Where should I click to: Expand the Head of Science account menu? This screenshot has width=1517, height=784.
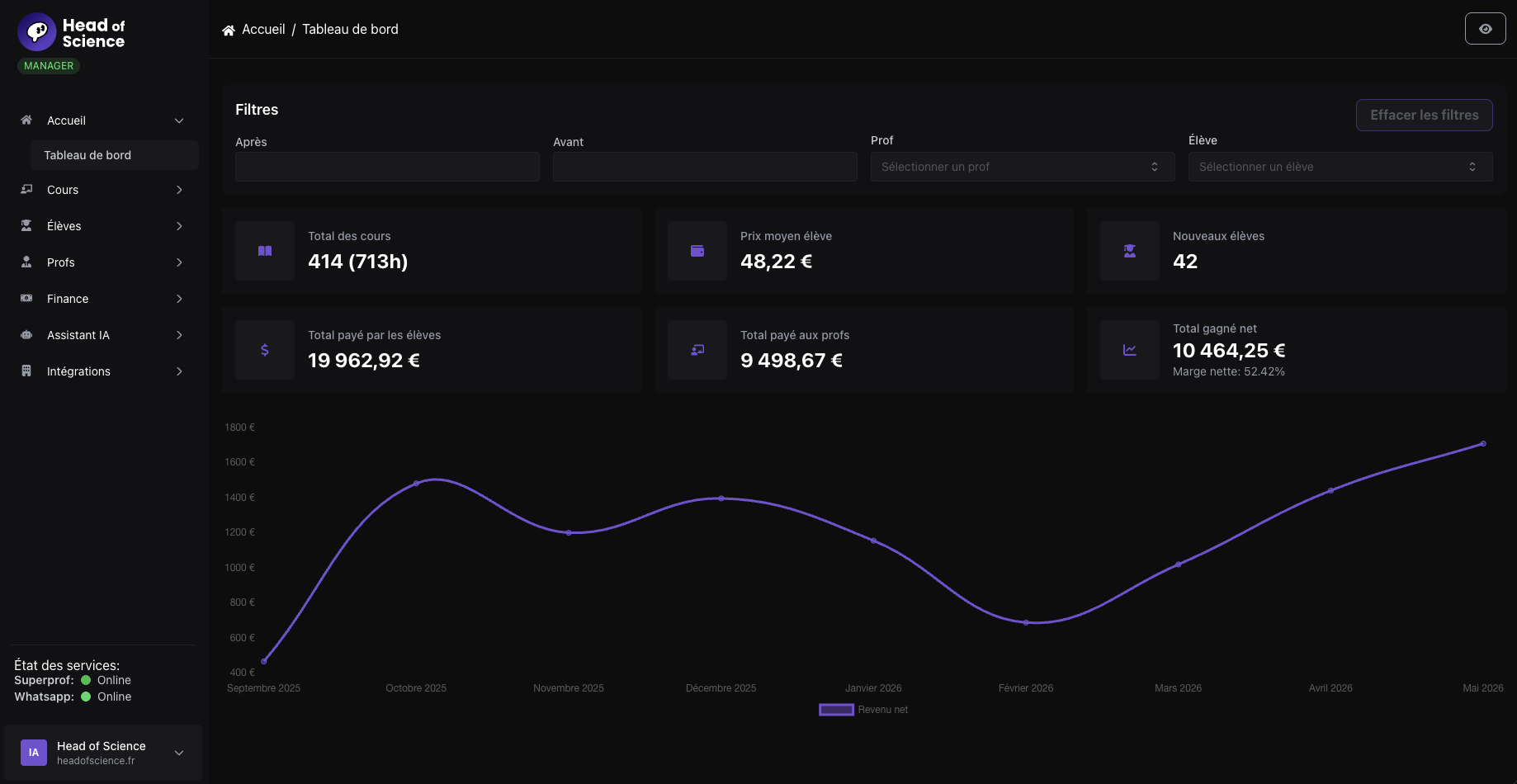coord(103,753)
